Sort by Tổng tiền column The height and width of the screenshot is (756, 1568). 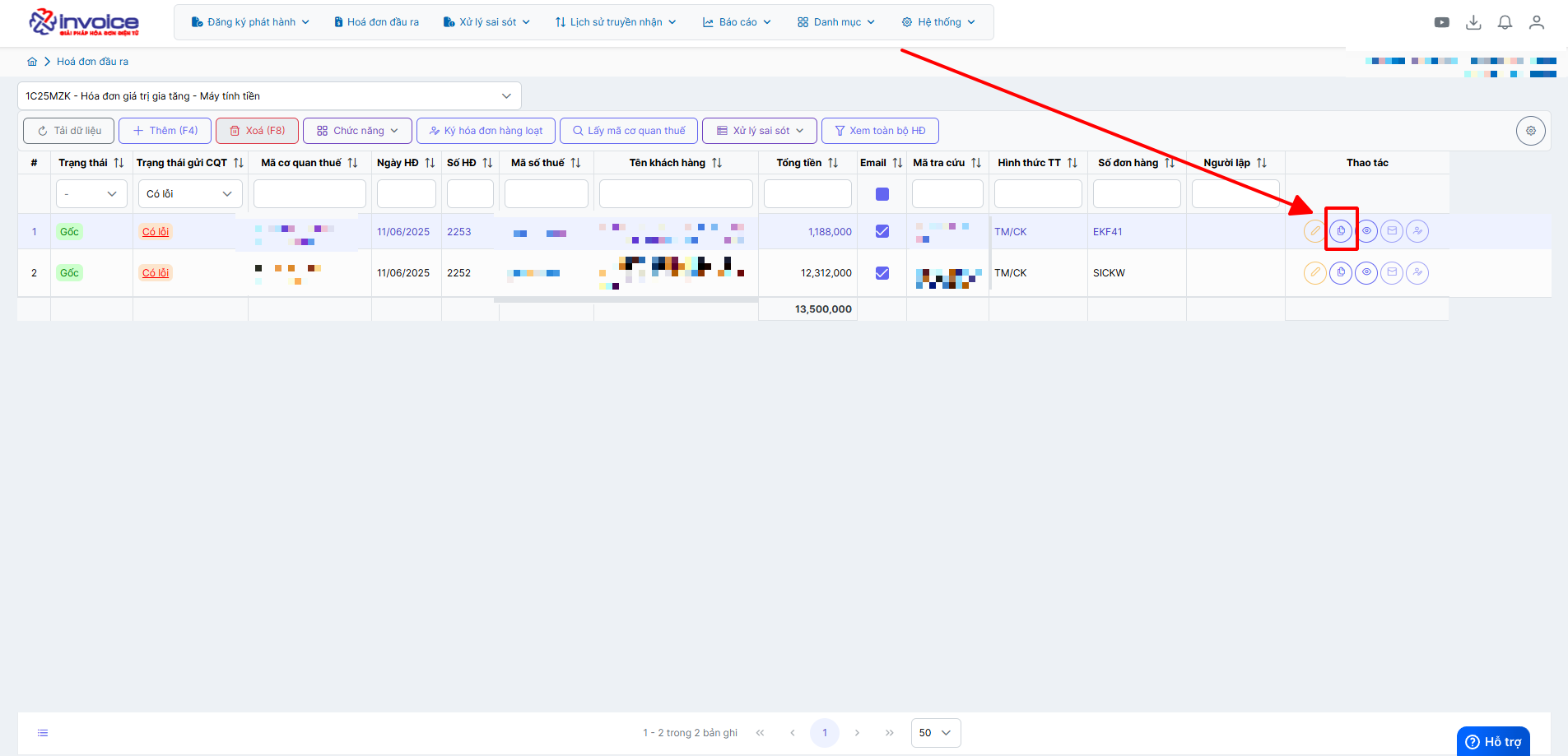[x=833, y=163]
